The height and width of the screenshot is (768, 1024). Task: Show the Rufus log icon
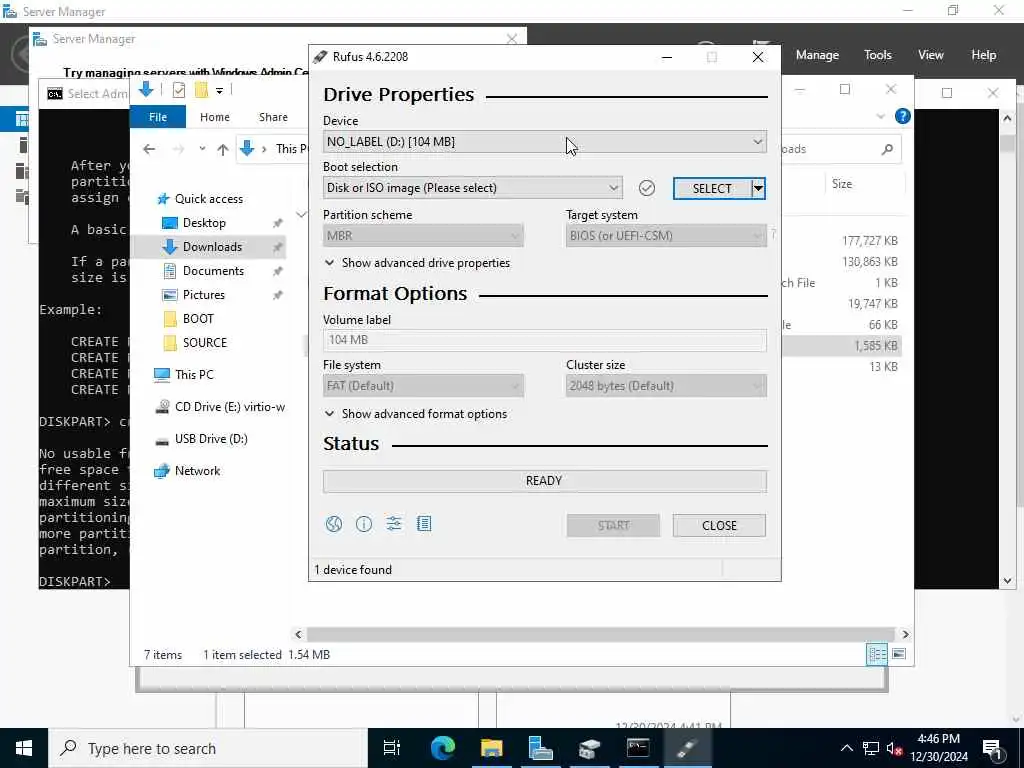424,524
